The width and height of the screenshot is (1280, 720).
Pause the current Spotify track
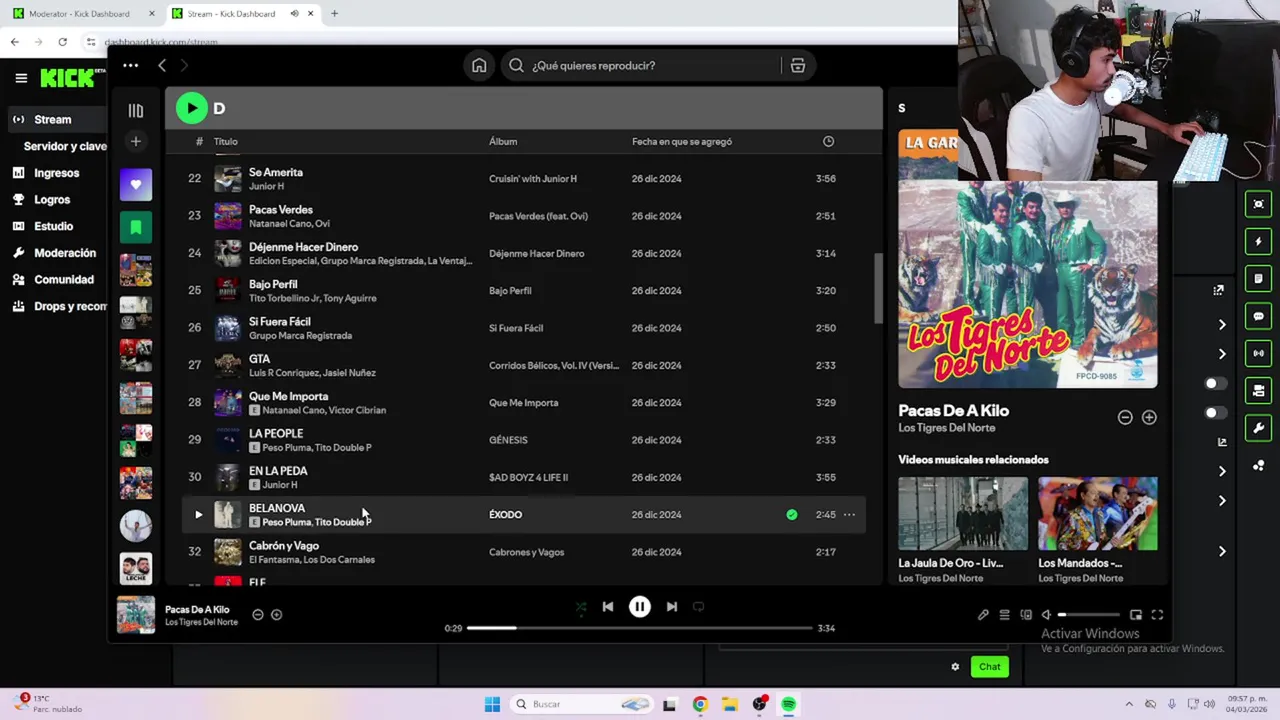click(640, 606)
